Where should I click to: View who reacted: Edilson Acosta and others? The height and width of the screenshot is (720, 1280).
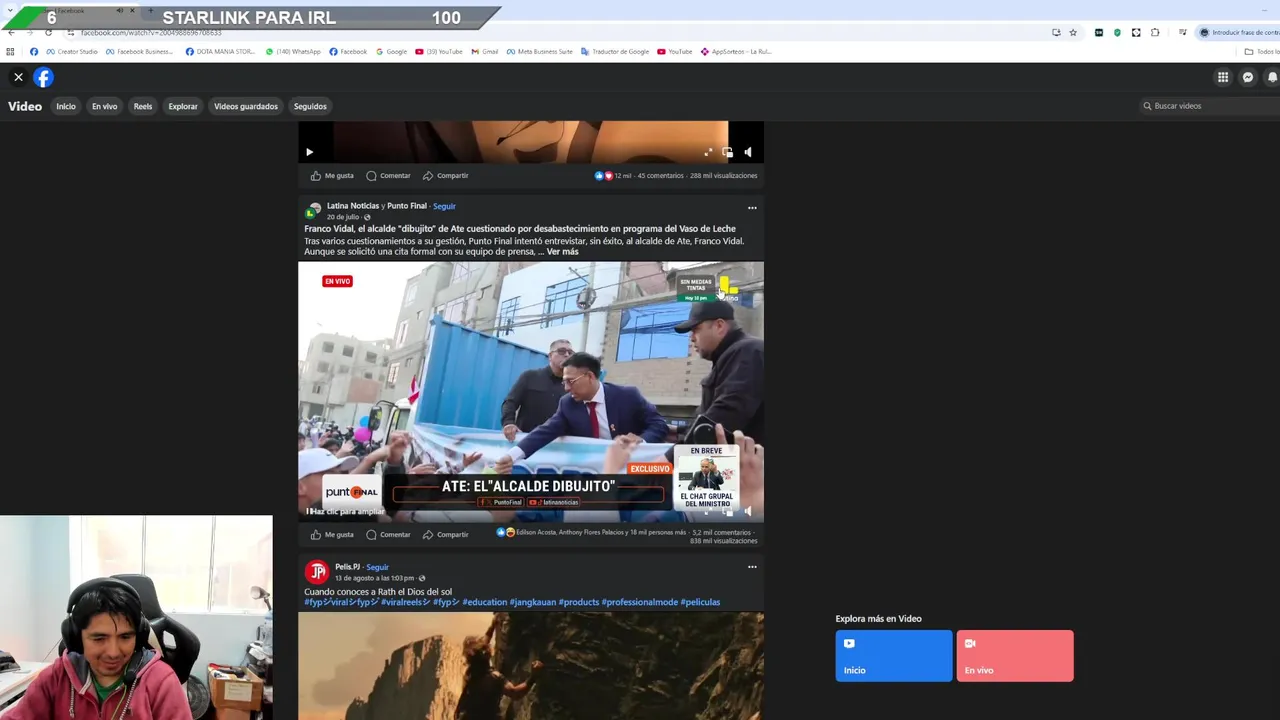(x=601, y=533)
